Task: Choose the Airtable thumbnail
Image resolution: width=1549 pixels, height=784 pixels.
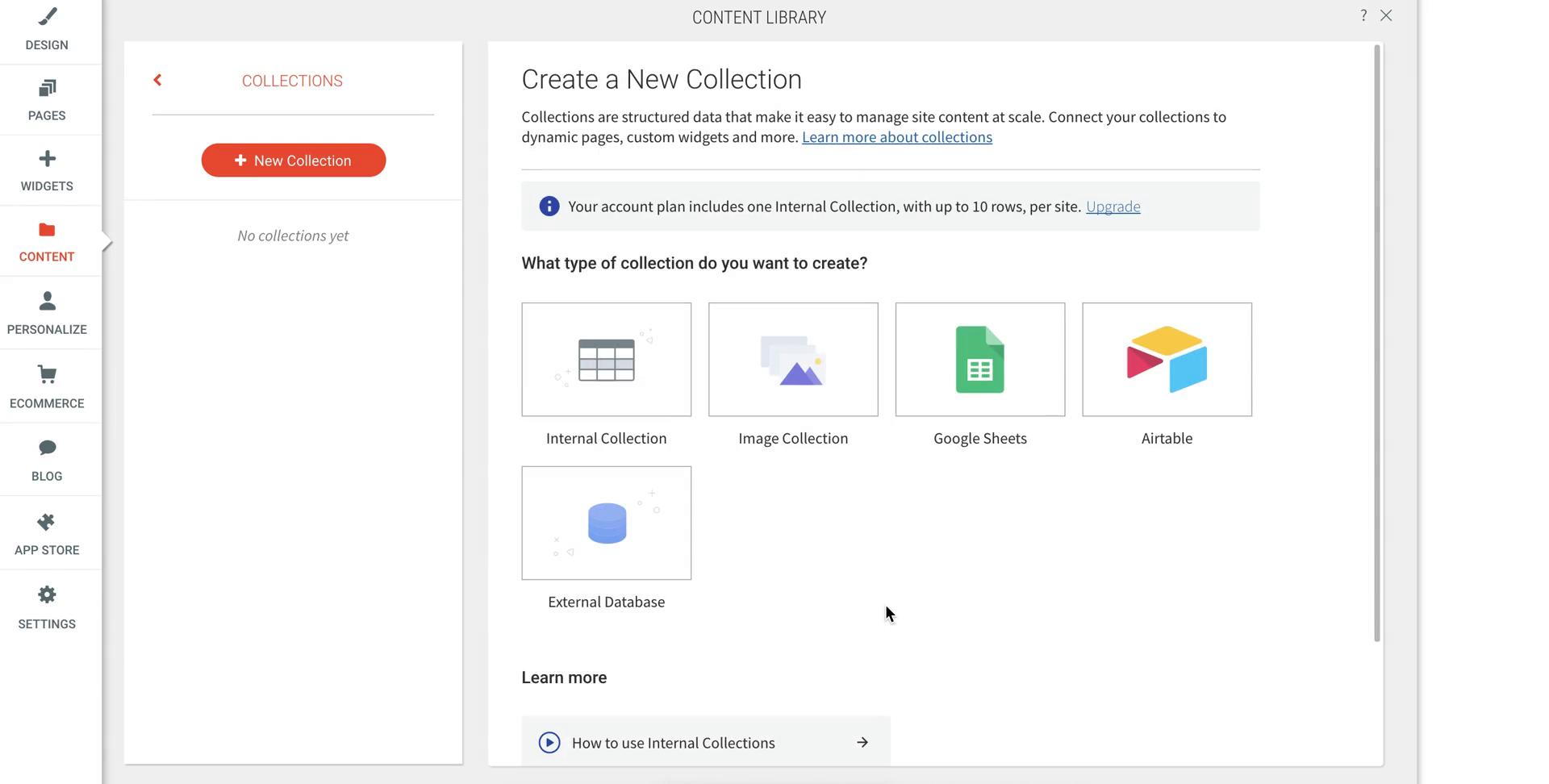Action: pyautogui.click(x=1167, y=360)
